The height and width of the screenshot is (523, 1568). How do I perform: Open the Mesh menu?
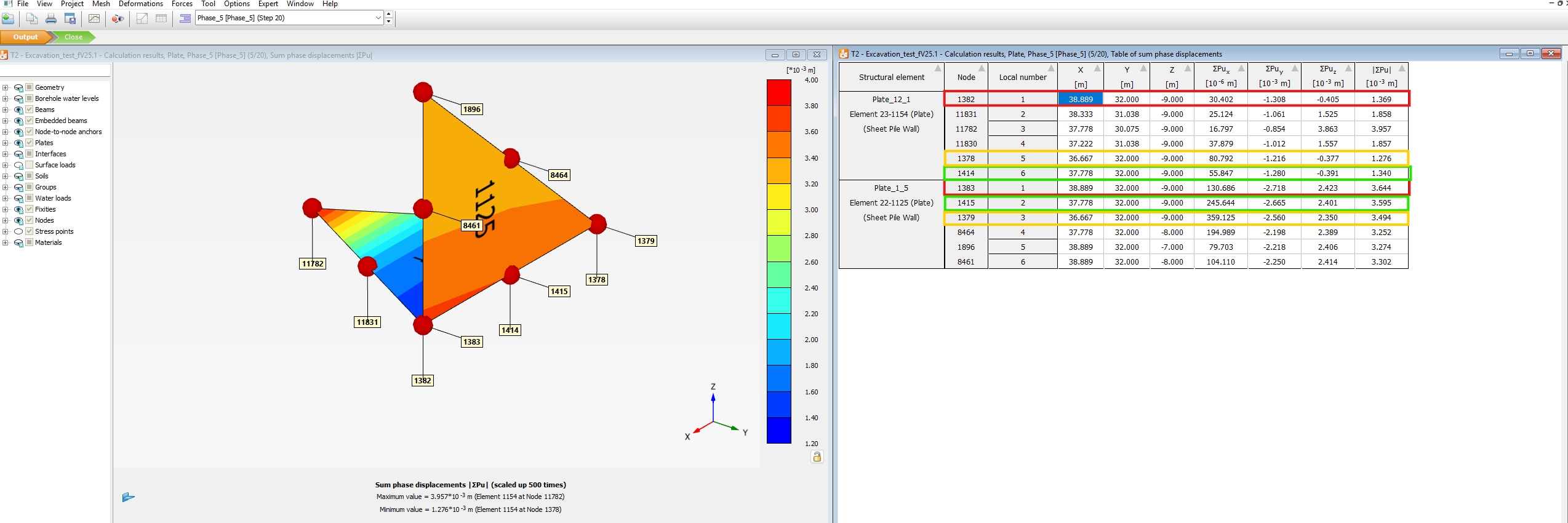pos(101,4)
